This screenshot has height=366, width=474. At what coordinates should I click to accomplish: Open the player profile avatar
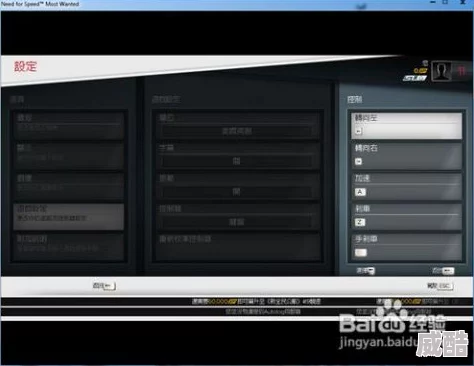click(x=441, y=71)
